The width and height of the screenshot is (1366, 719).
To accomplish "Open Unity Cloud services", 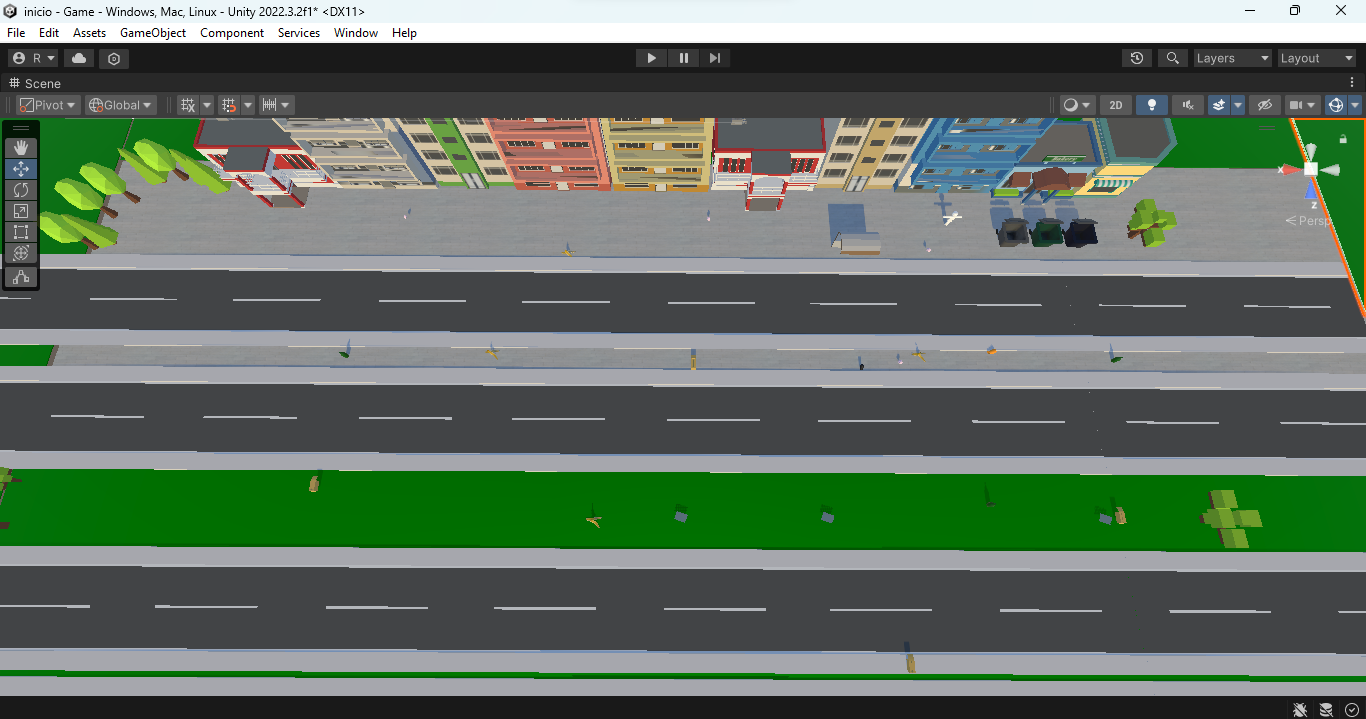I will click(x=80, y=58).
